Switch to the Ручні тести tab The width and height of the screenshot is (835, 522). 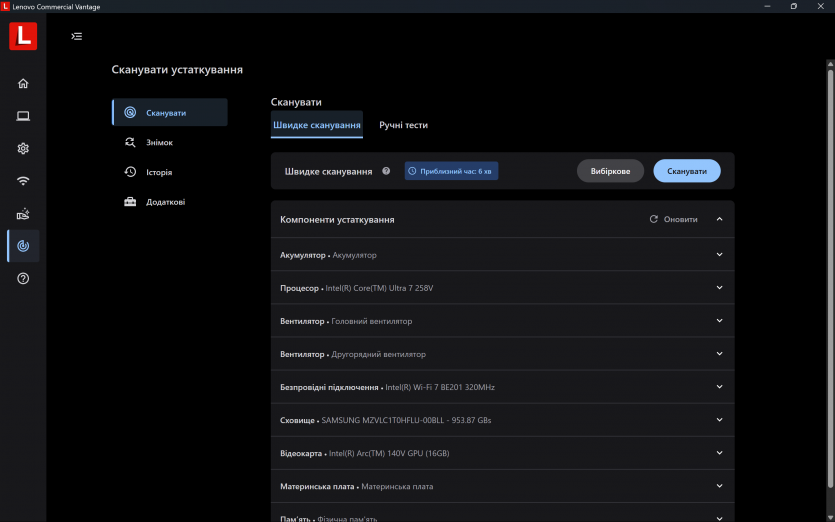click(x=403, y=125)
